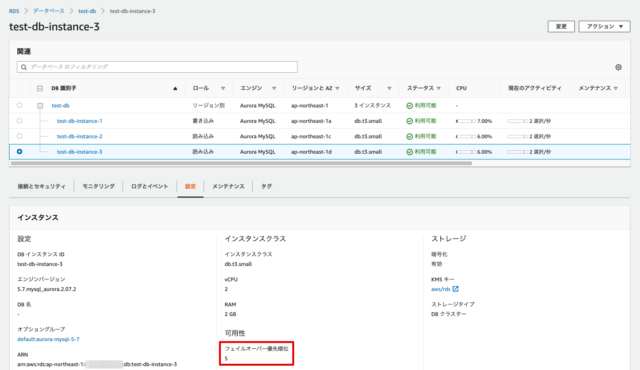The width and height of the screenshot is (640, 370).
Task: Click the available status icon for test-db cluster
Action: pos(409,106)
